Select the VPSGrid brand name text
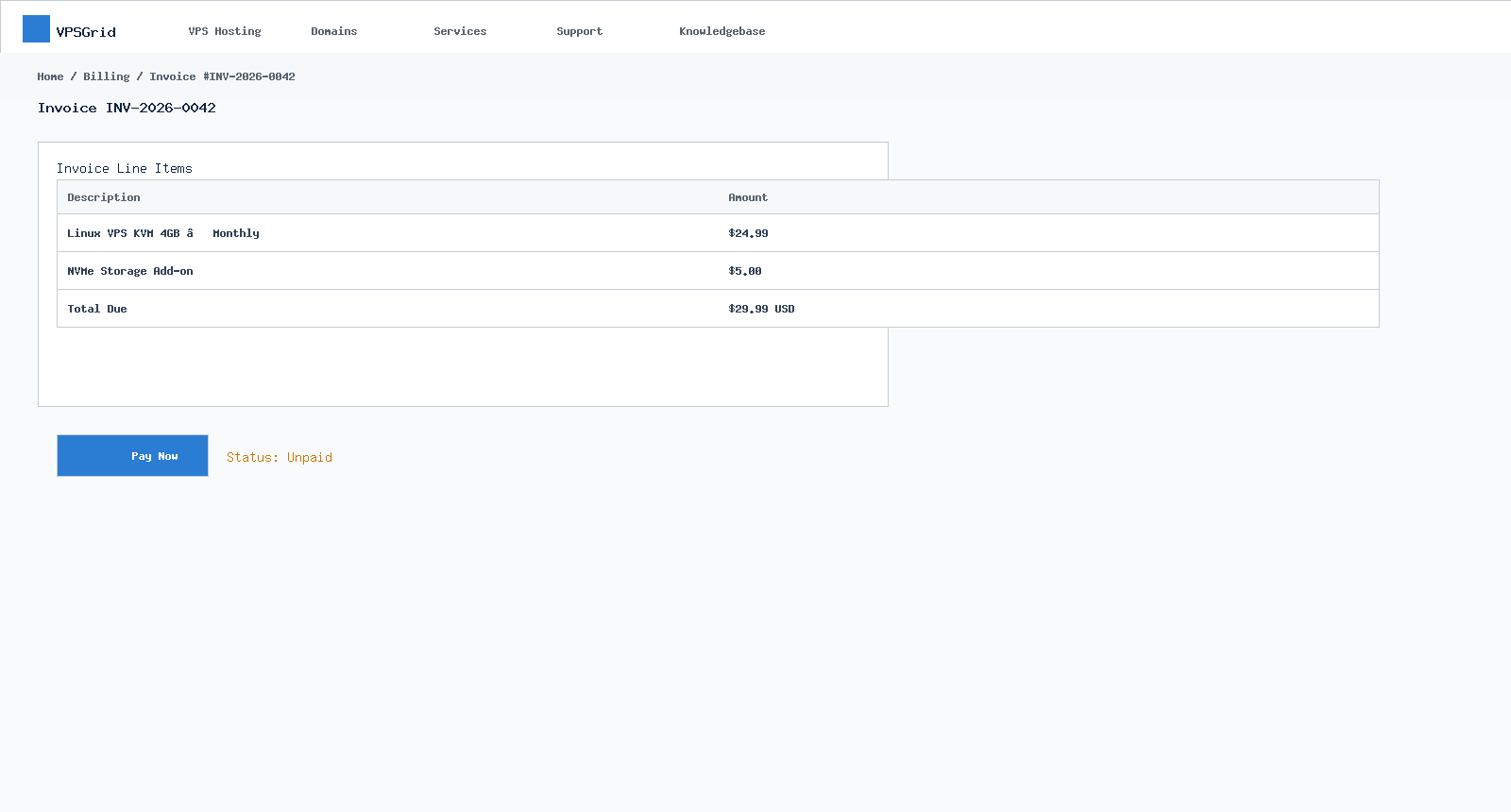 click(x=86, y=32)
